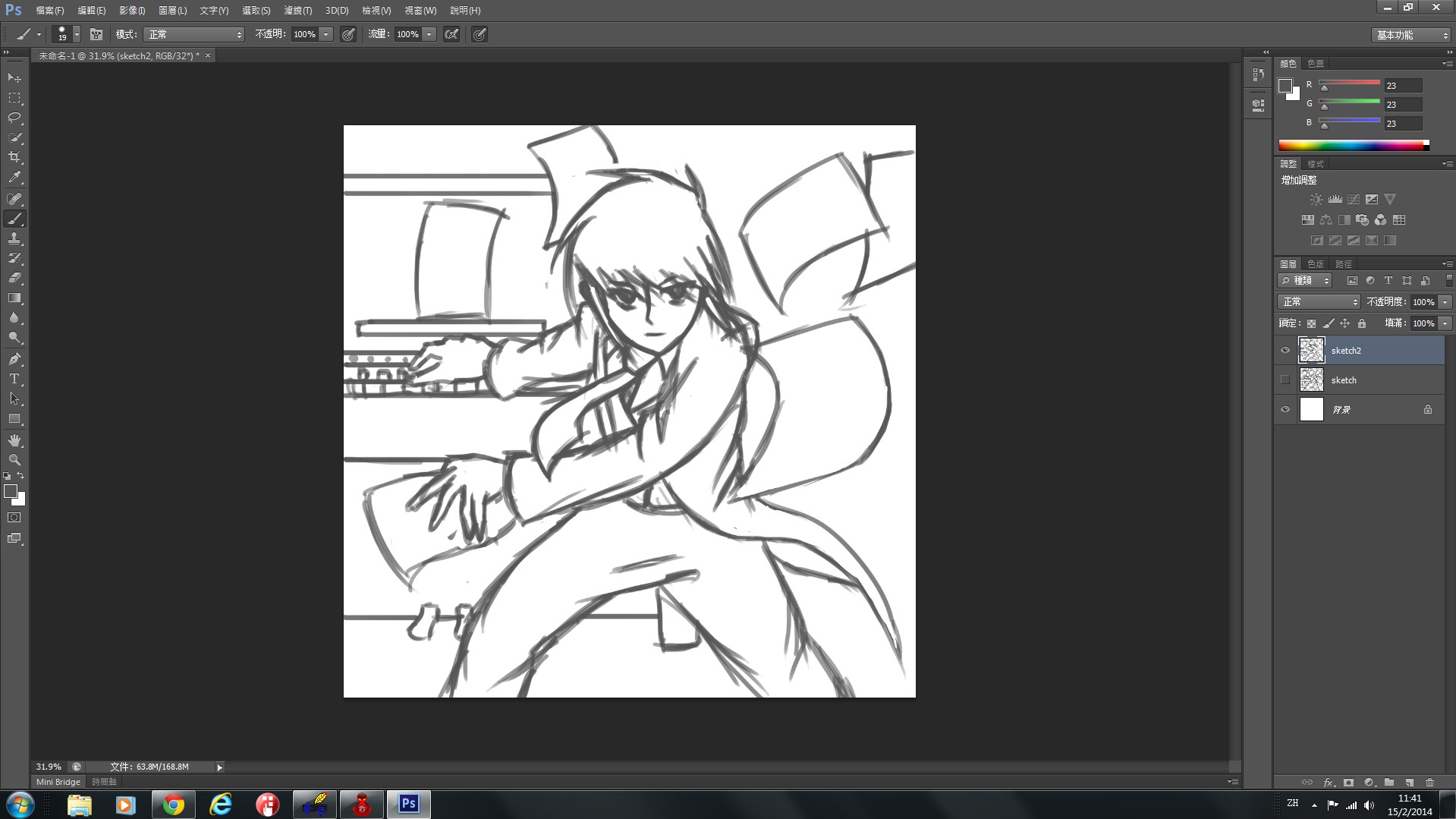Open the Mini Bridge panel

58,782
